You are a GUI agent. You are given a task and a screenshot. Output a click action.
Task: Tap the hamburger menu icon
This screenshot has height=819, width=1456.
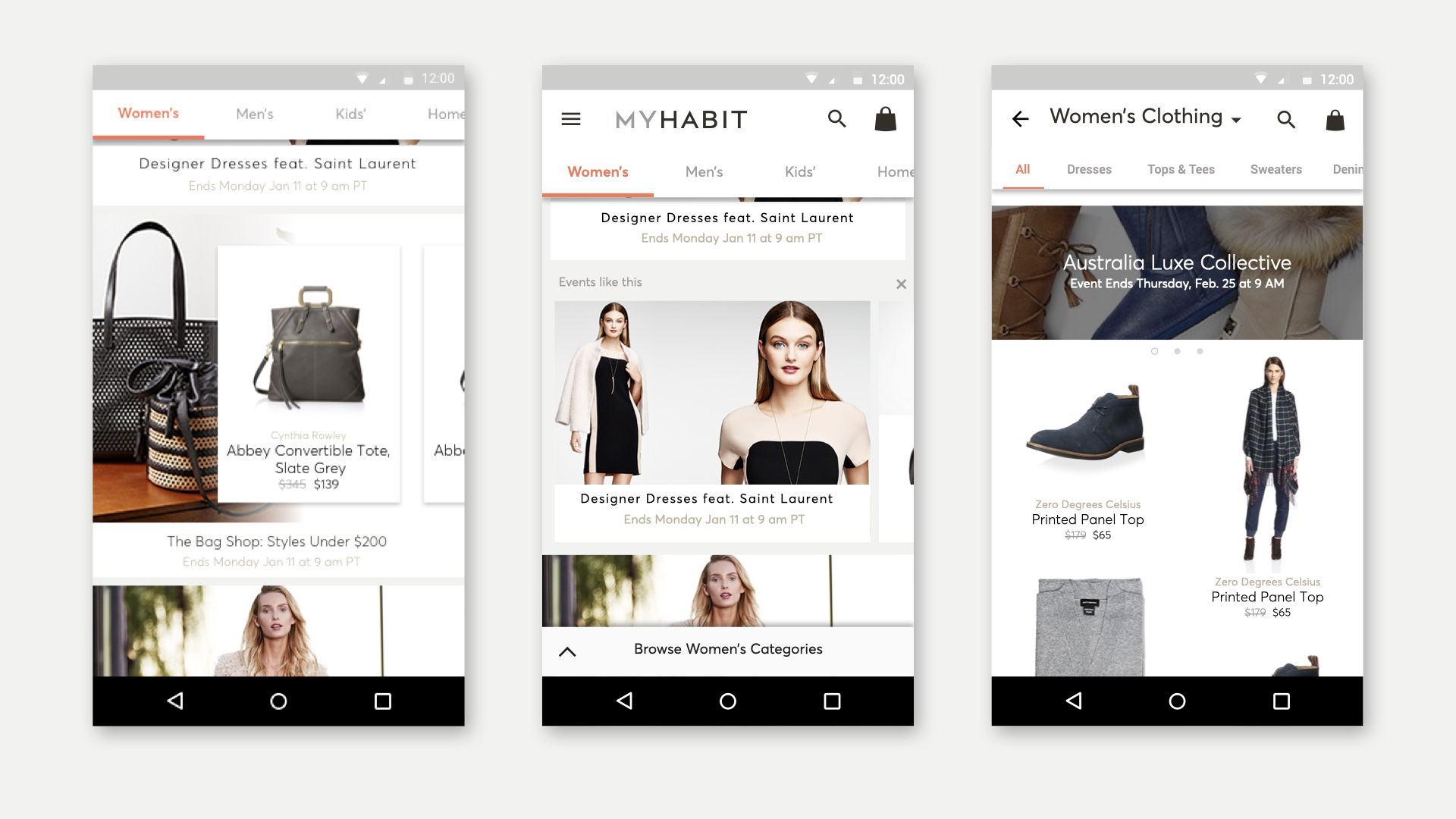click(572, 119)
